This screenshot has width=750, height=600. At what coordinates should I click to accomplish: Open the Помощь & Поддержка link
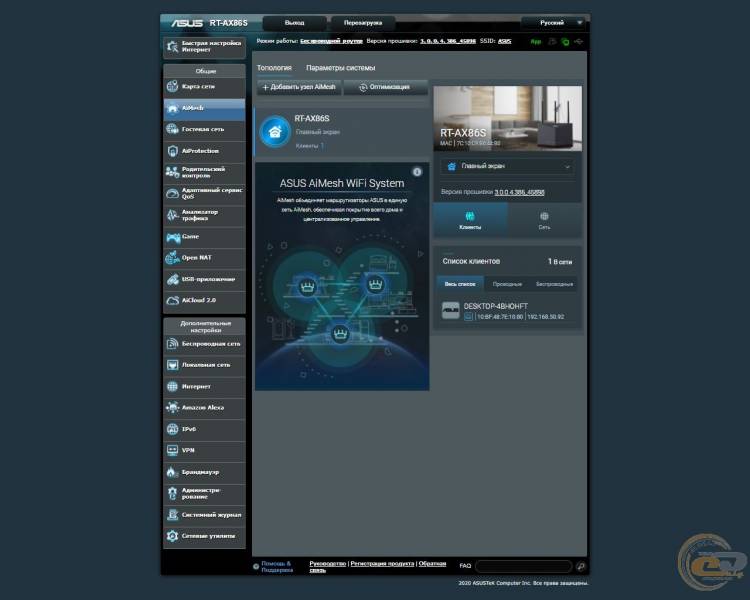(x=277, y=567)
